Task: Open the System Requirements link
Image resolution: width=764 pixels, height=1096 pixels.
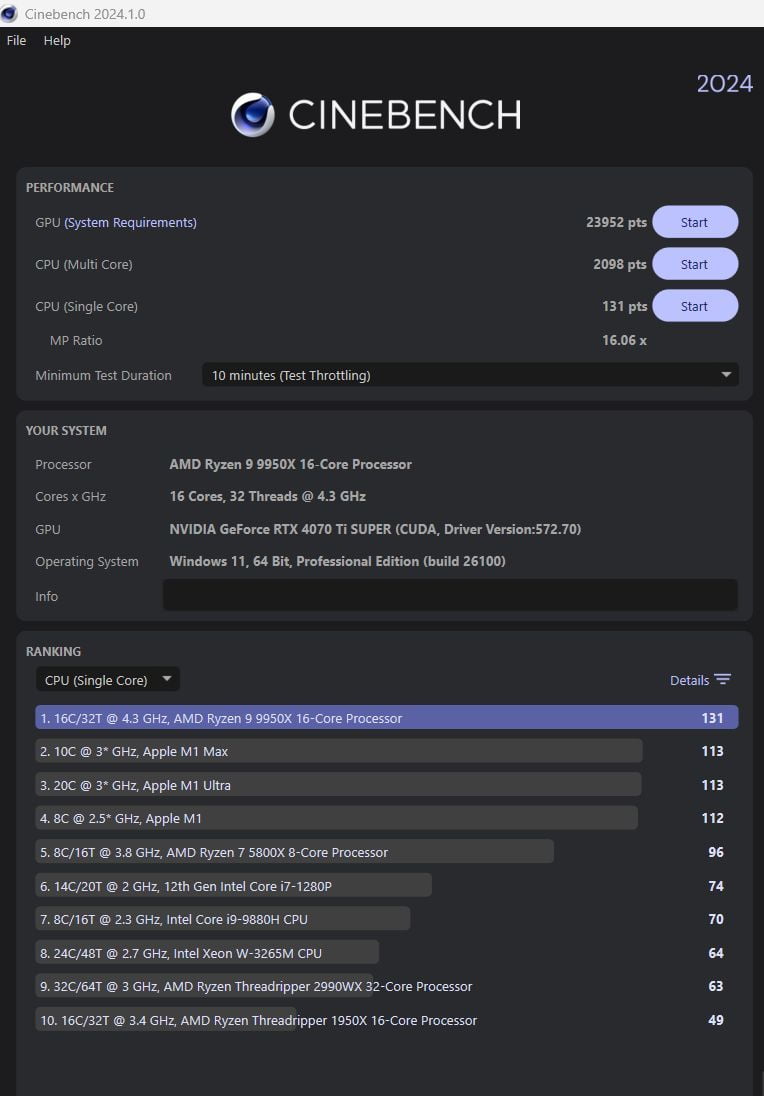Action: [131, 222]
